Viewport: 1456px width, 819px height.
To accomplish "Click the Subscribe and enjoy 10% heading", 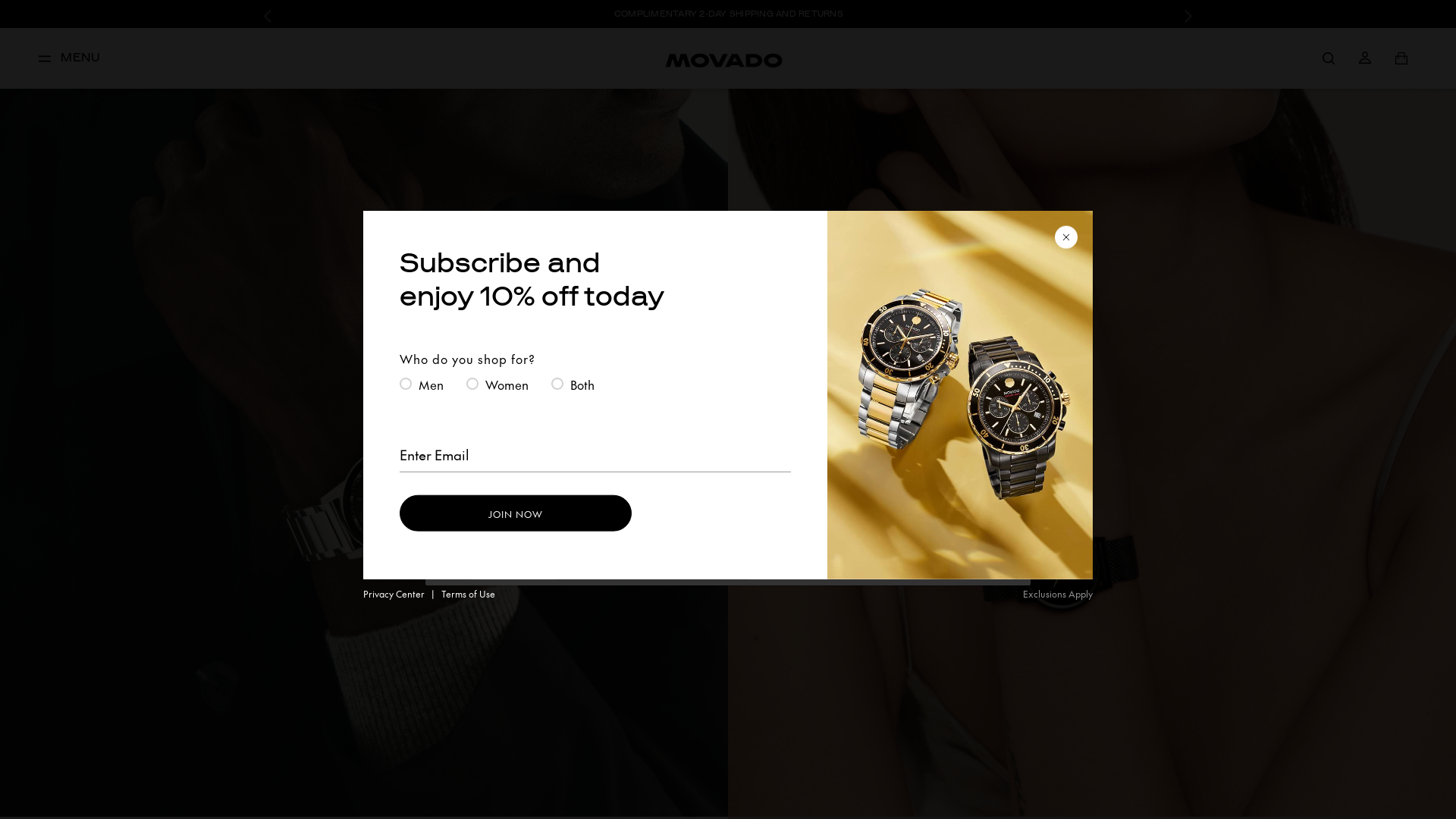I will pos(532,280).
